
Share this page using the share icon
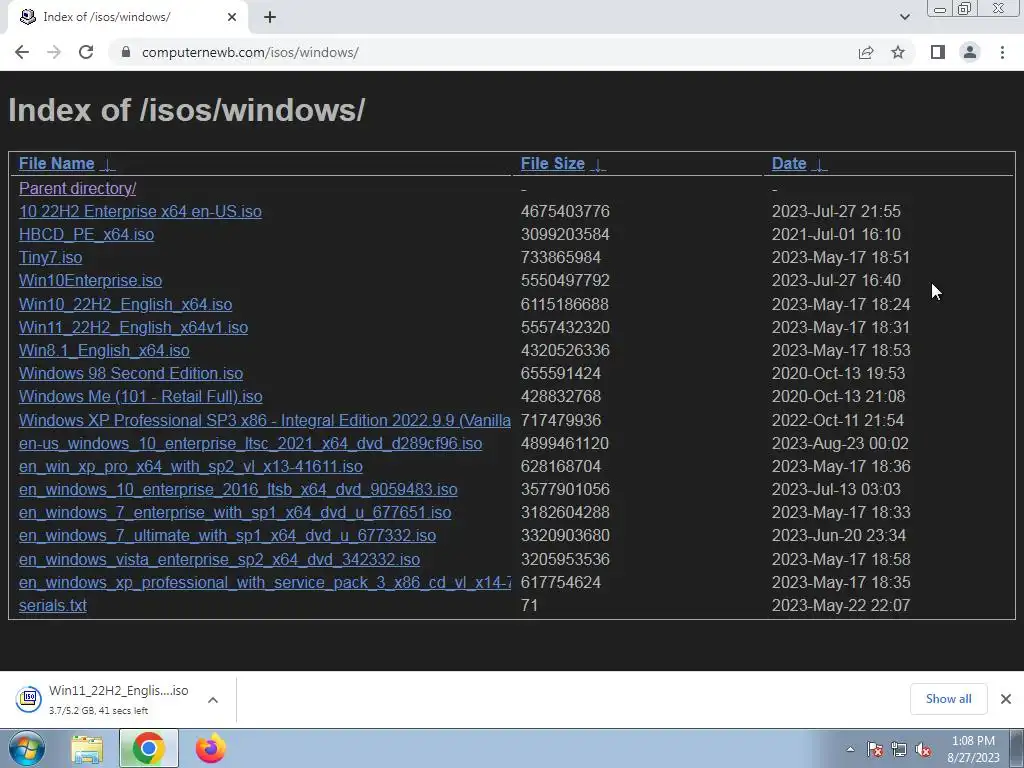(866, 52)
